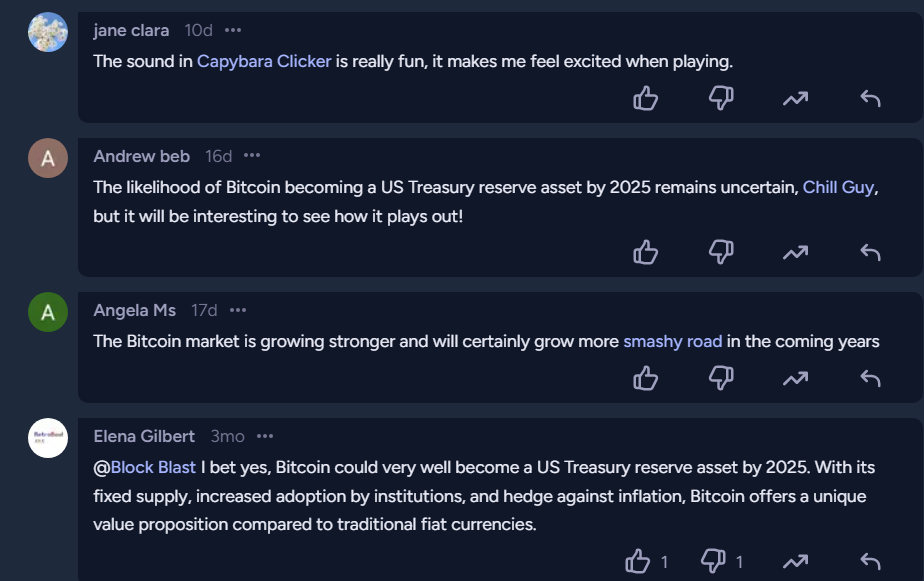Expand options menu for Angela Ms's comment

pyautogui.click(x=237, y=310)
